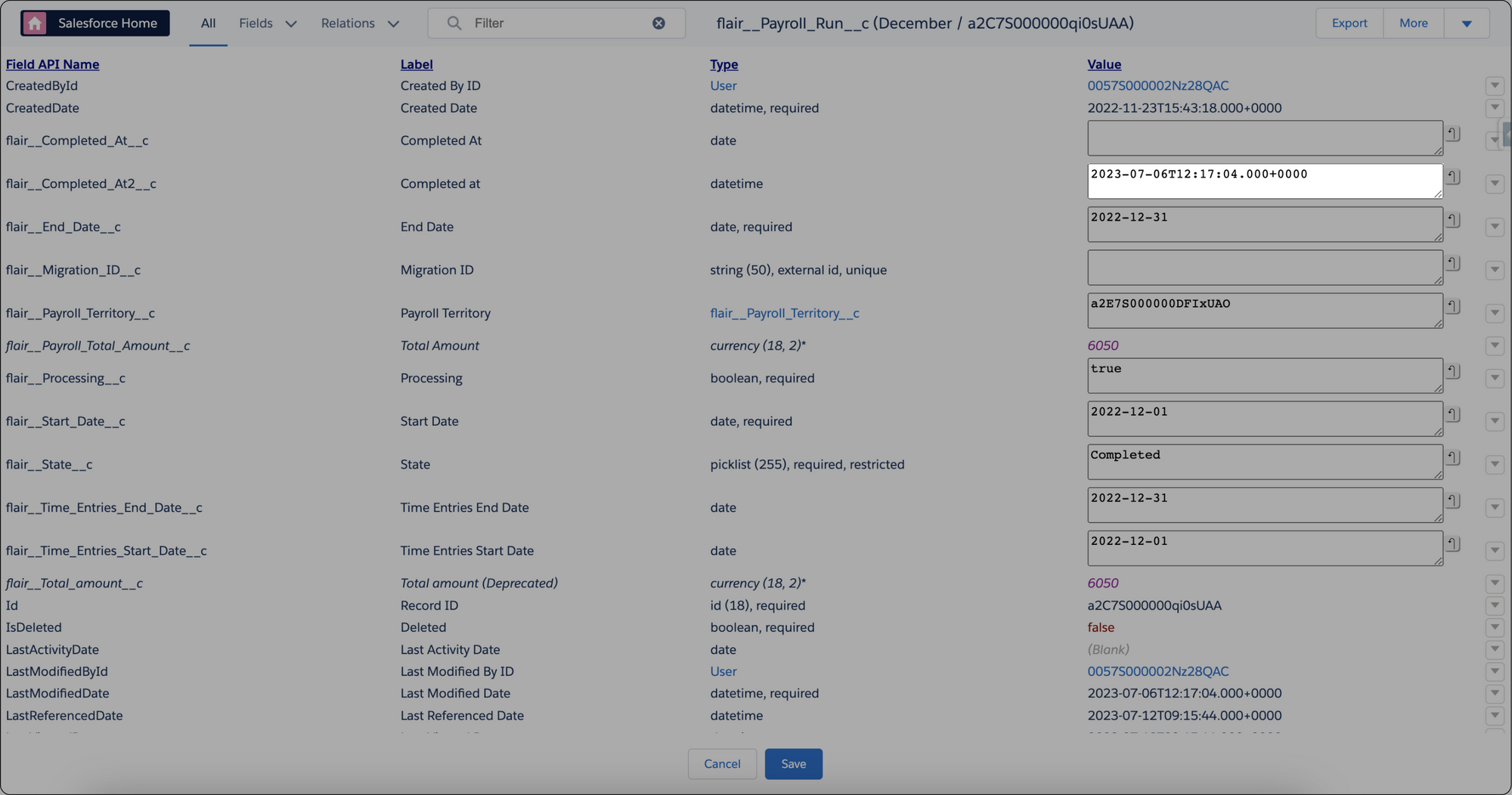Revert the Time Entries Start Date value
1512x795 pixels.
[1453, 543]
